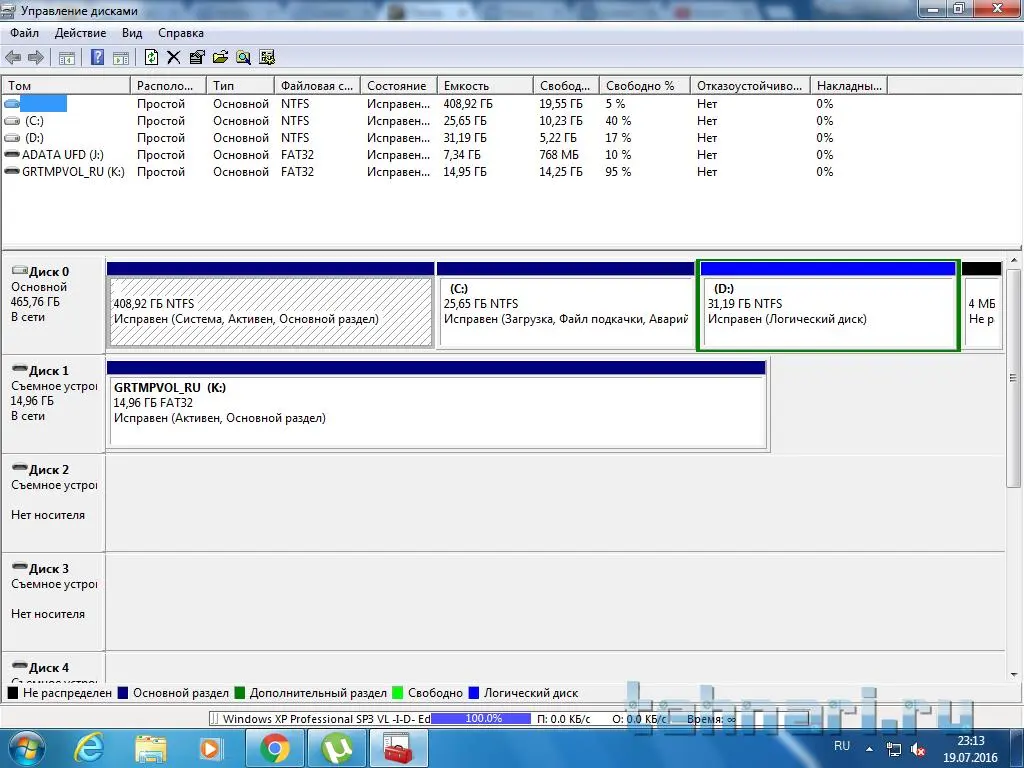Click the green Refresh toolbar icon

[151, 57]
